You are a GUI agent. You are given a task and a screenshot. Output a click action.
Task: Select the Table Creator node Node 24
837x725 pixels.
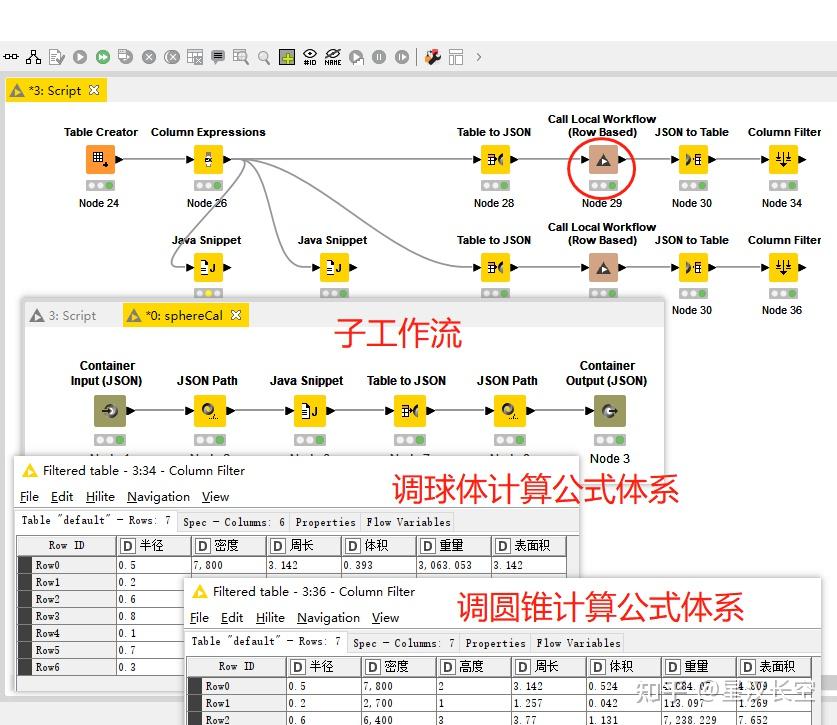98,159
